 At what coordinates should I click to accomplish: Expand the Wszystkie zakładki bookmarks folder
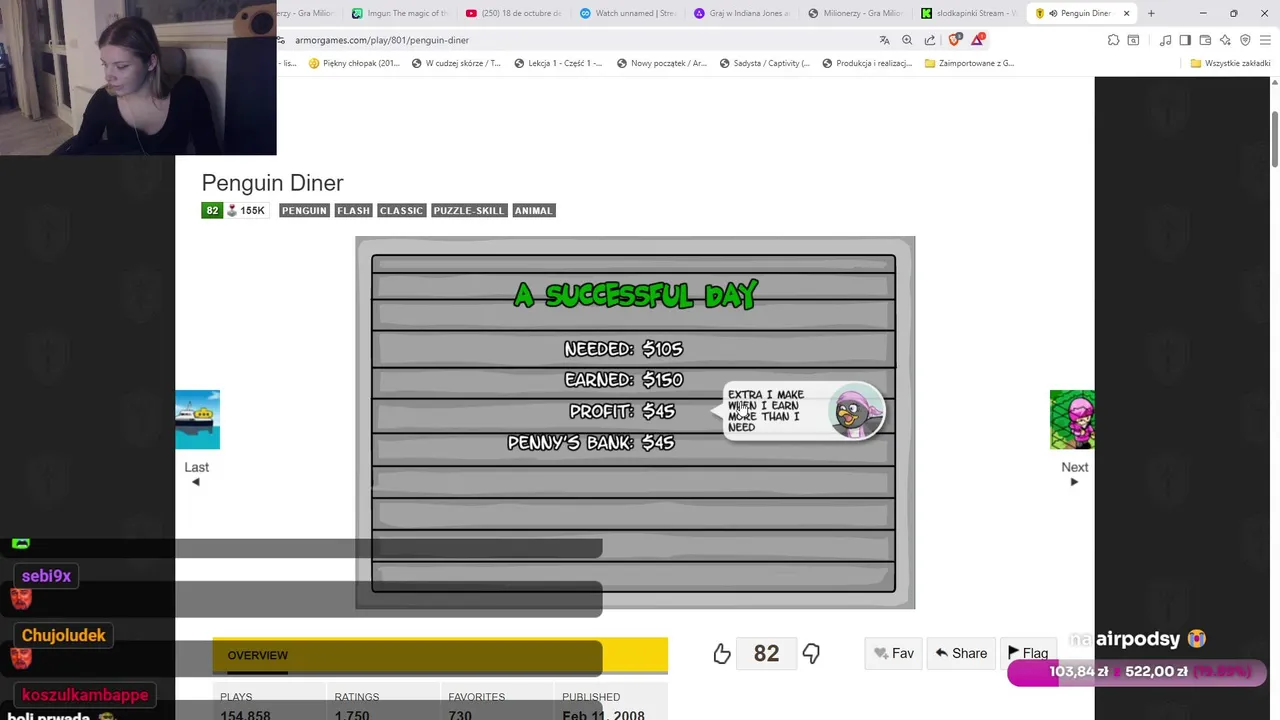pyautogui.click(x=1230, y=63)
